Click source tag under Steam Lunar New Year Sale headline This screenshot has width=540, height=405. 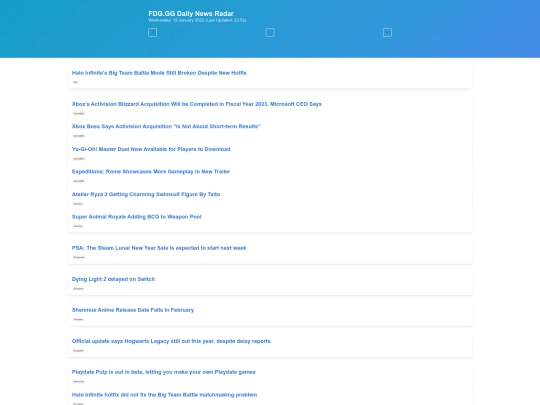tap(79, 257)
